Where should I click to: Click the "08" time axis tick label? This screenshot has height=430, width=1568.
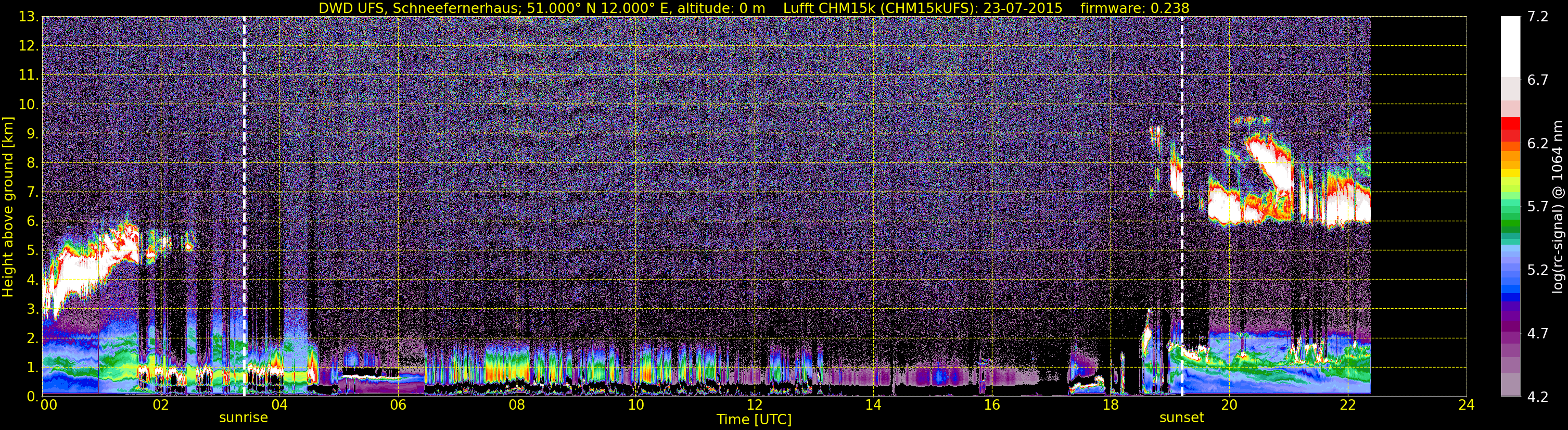pyautogui.click(x=517, y=406)
